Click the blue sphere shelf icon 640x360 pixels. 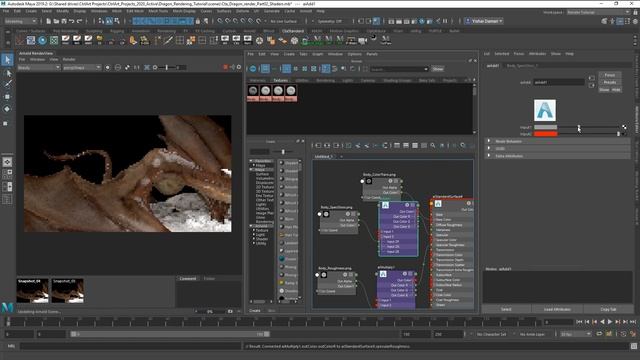pos(42,40)
